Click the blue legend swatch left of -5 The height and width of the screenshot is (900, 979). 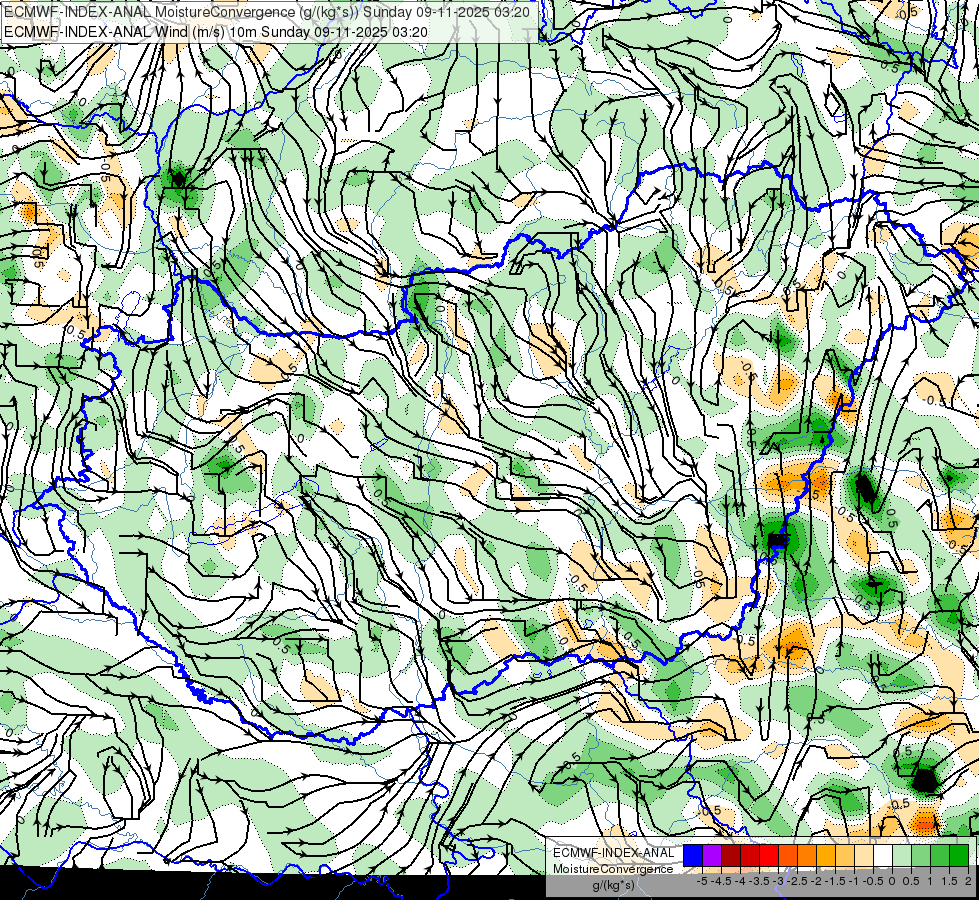tap(693, 856)
